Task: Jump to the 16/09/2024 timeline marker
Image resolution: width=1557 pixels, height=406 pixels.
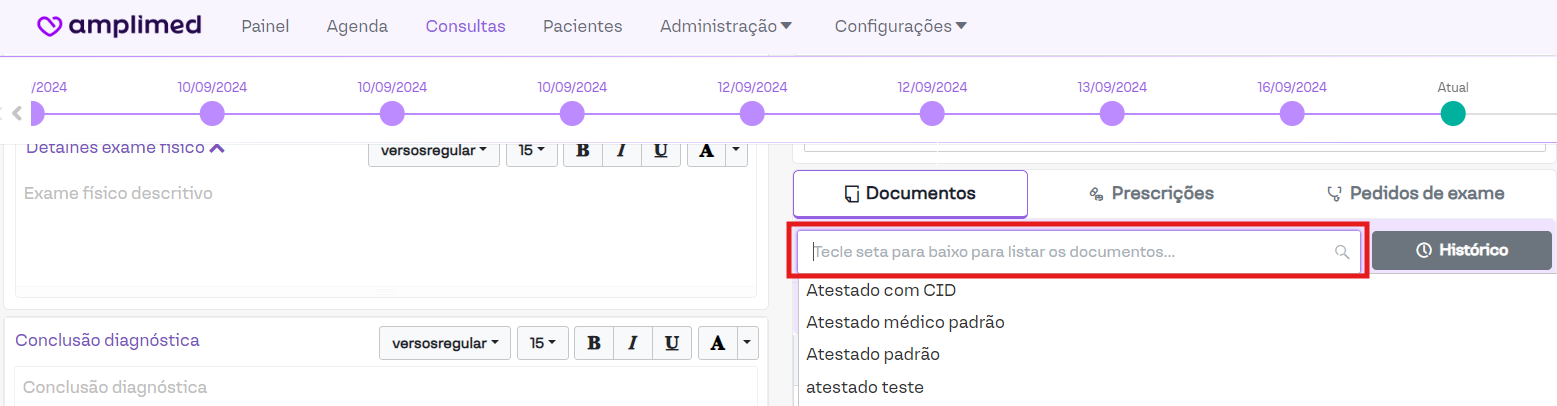Action: (1292, 114)
